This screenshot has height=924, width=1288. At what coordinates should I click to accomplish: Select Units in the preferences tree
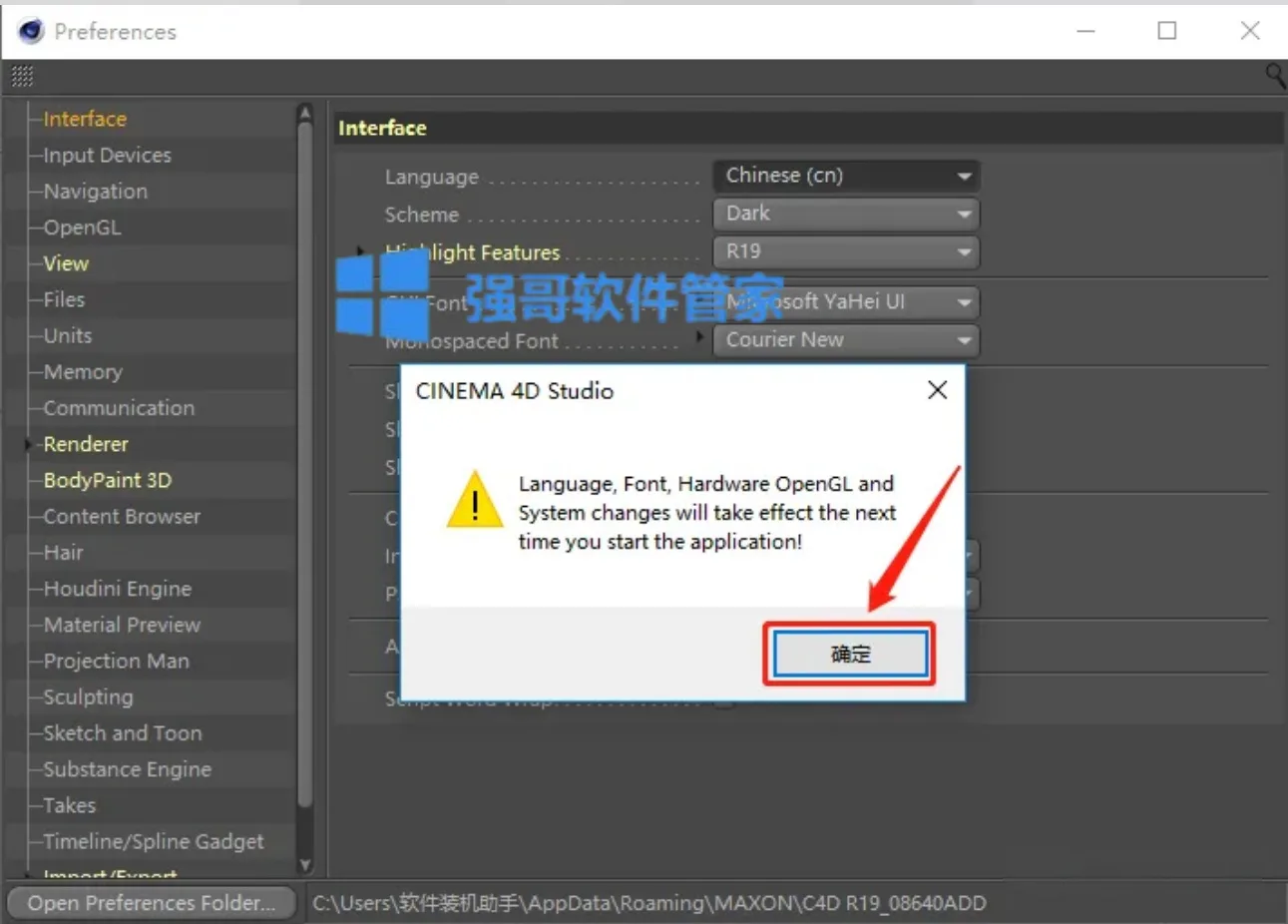click(67, 335)
